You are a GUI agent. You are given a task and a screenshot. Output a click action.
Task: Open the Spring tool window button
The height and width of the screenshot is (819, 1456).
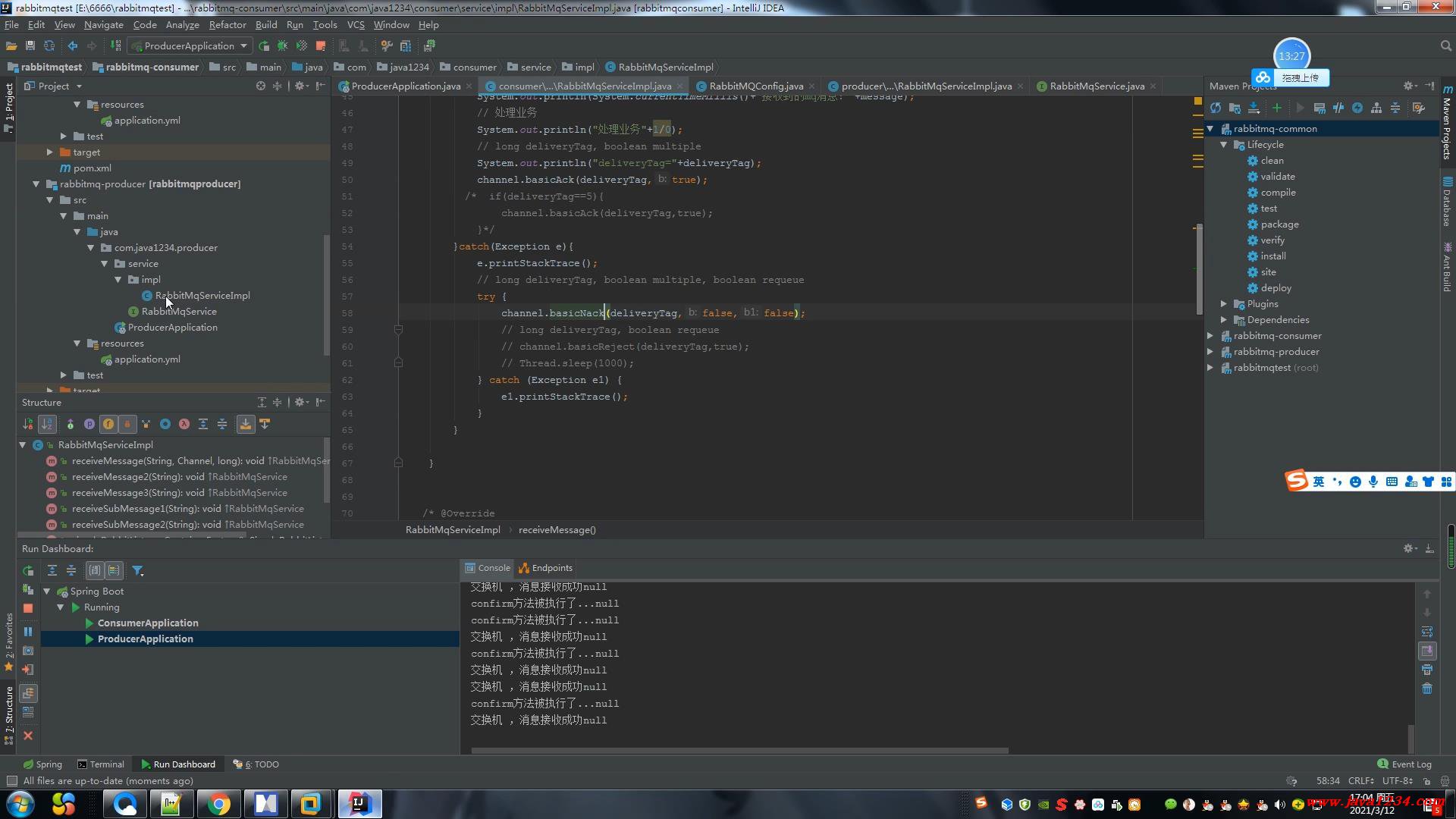(42, 764)
